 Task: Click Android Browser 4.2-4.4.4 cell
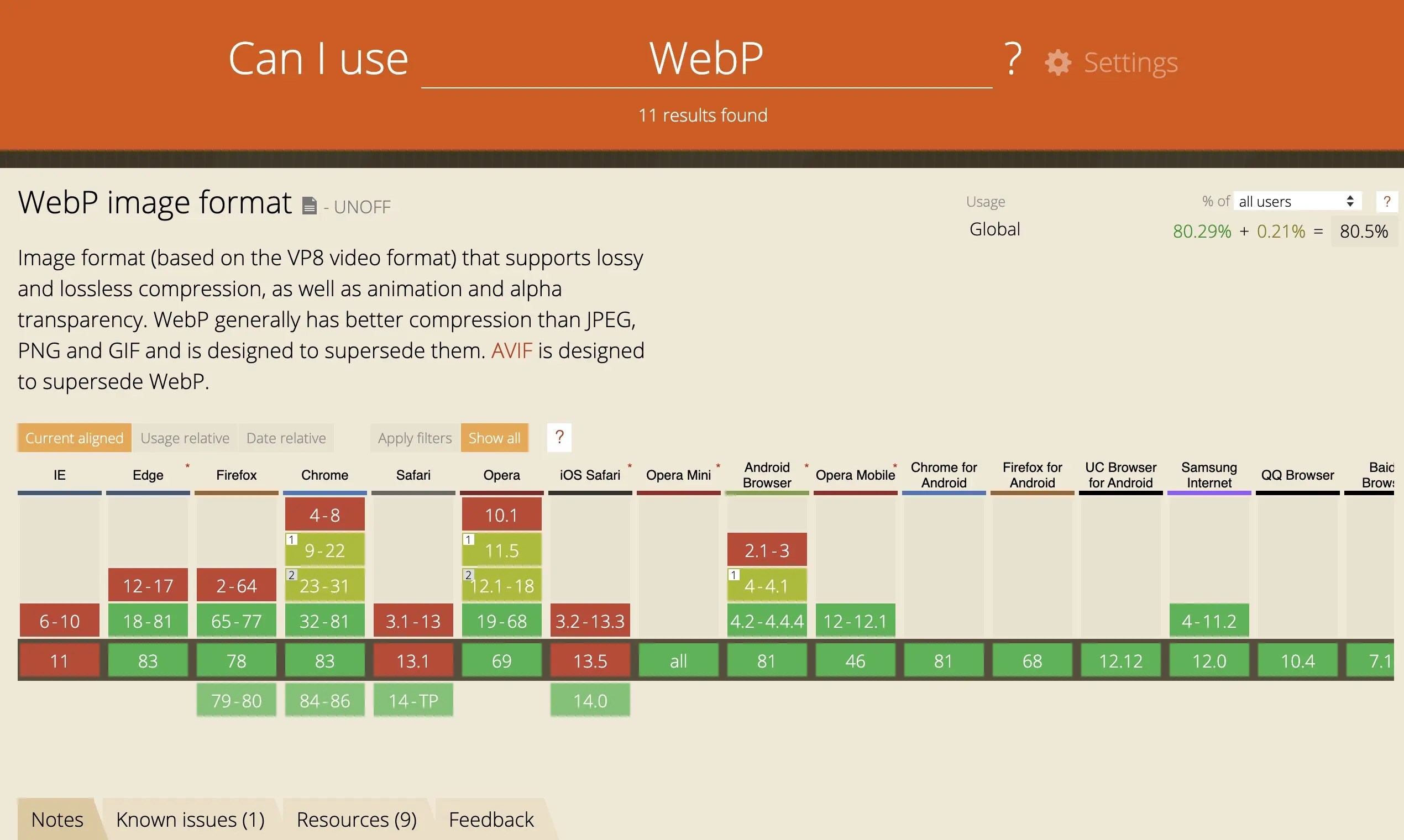tap(767, 621)
